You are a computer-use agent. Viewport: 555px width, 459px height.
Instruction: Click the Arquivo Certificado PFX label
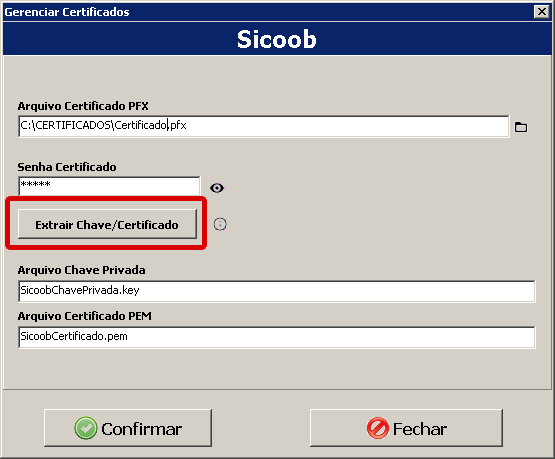(x=83, y=106)
